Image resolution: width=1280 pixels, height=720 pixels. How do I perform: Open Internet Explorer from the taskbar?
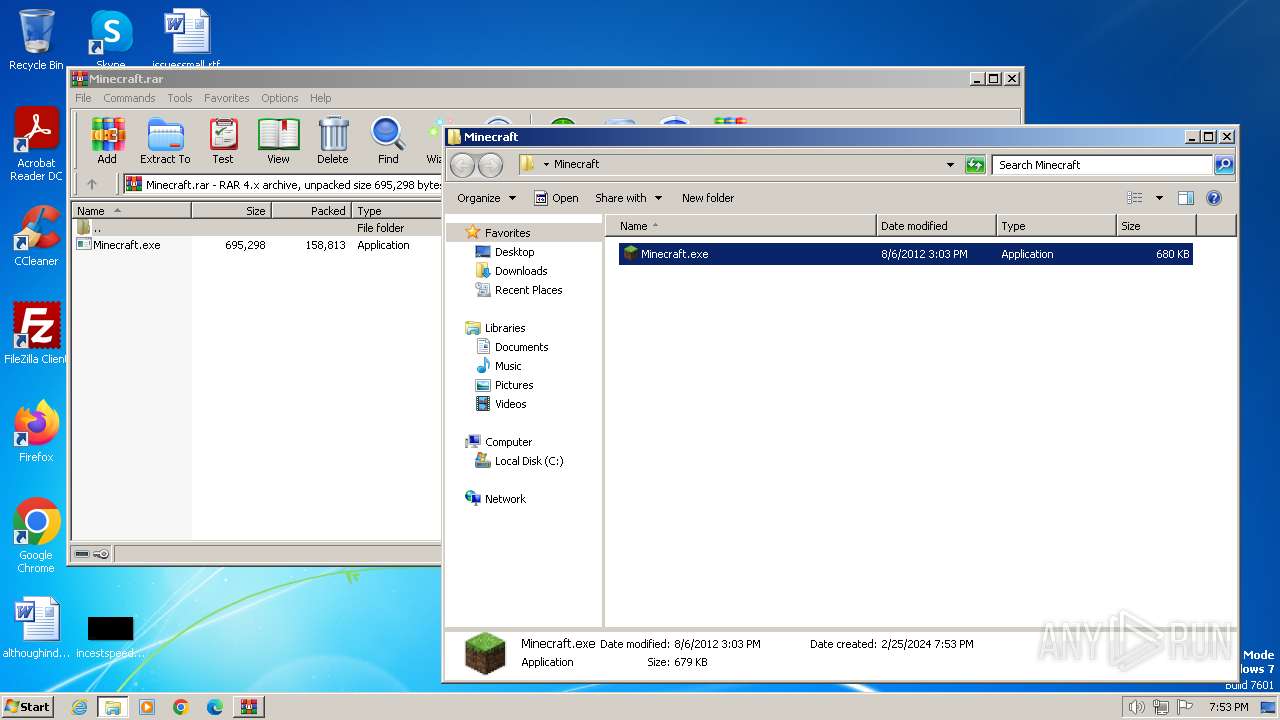(x=79, y=707)
